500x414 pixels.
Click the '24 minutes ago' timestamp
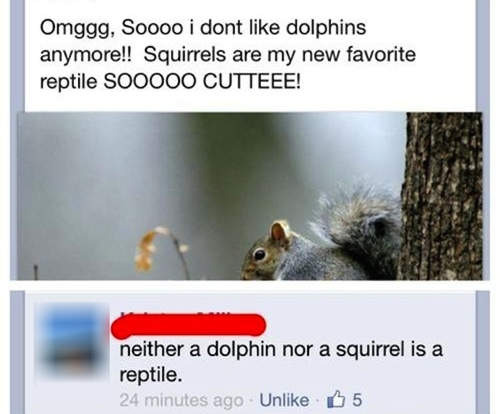coord(181,400)
